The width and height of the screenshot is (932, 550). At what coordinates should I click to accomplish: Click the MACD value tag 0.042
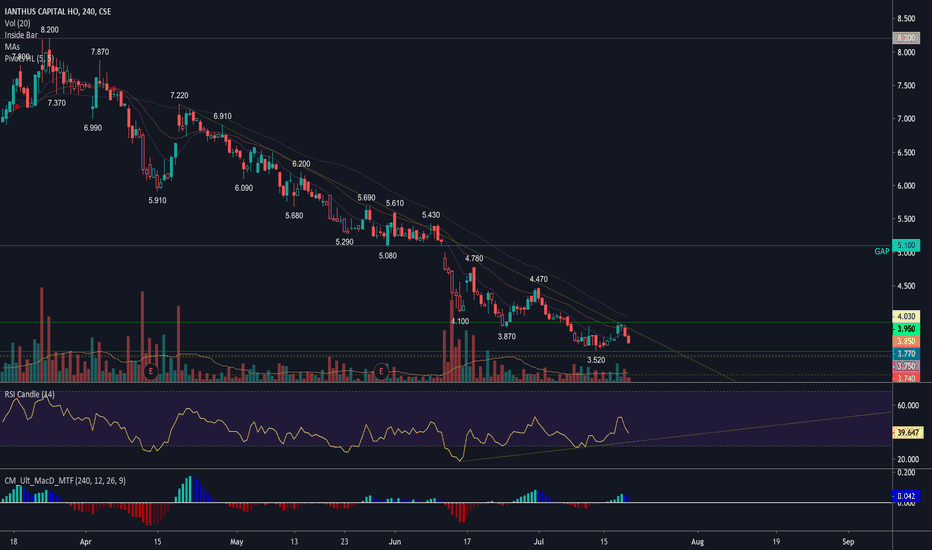coord(906,496)
